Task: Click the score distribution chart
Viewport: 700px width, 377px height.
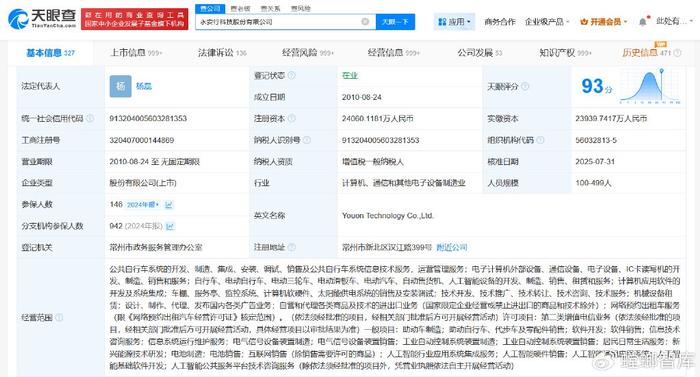Action: coord(650,87)
